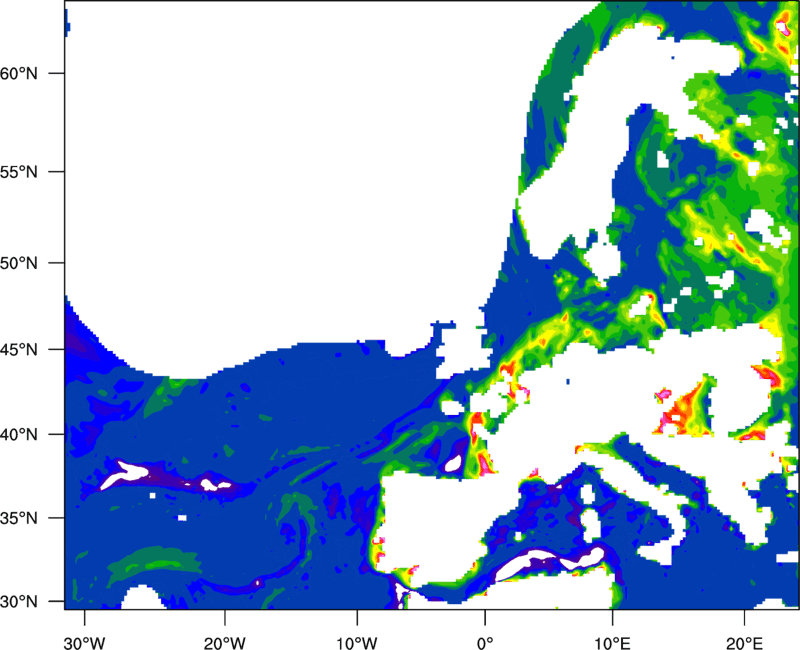Click the 45°N latitude label
The image size is (800, 650).
[x=18, y=350]
